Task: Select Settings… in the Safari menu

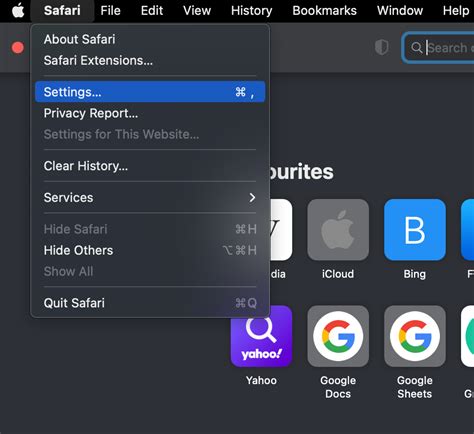Action: coord(150,92)
